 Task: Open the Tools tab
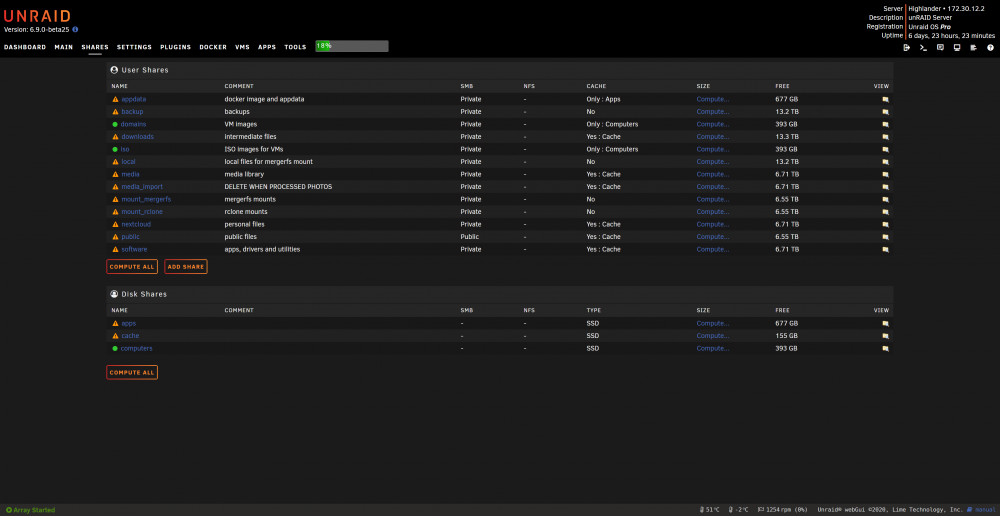click(295, 47)
